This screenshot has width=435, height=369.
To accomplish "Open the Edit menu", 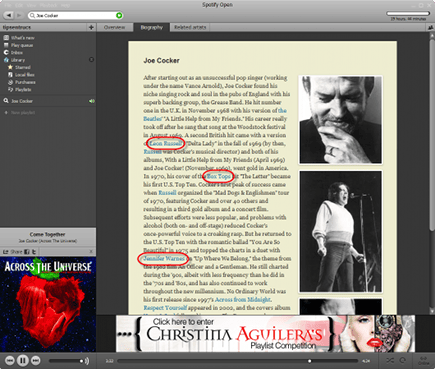I will [19, 5].
